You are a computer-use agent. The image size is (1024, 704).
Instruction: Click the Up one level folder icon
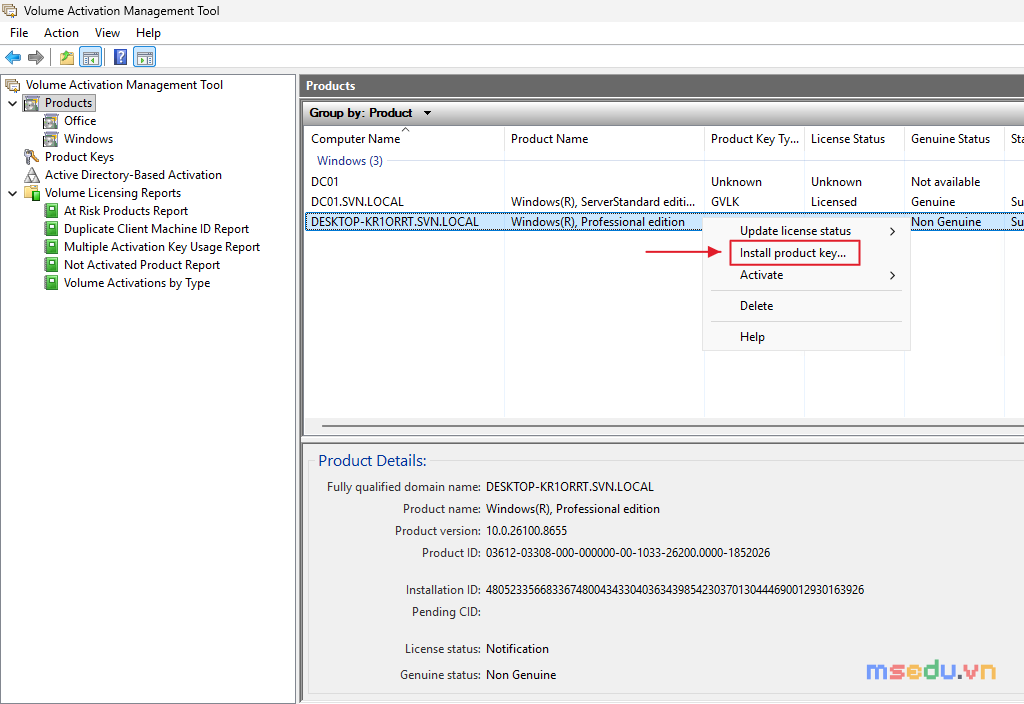point(67,57)
